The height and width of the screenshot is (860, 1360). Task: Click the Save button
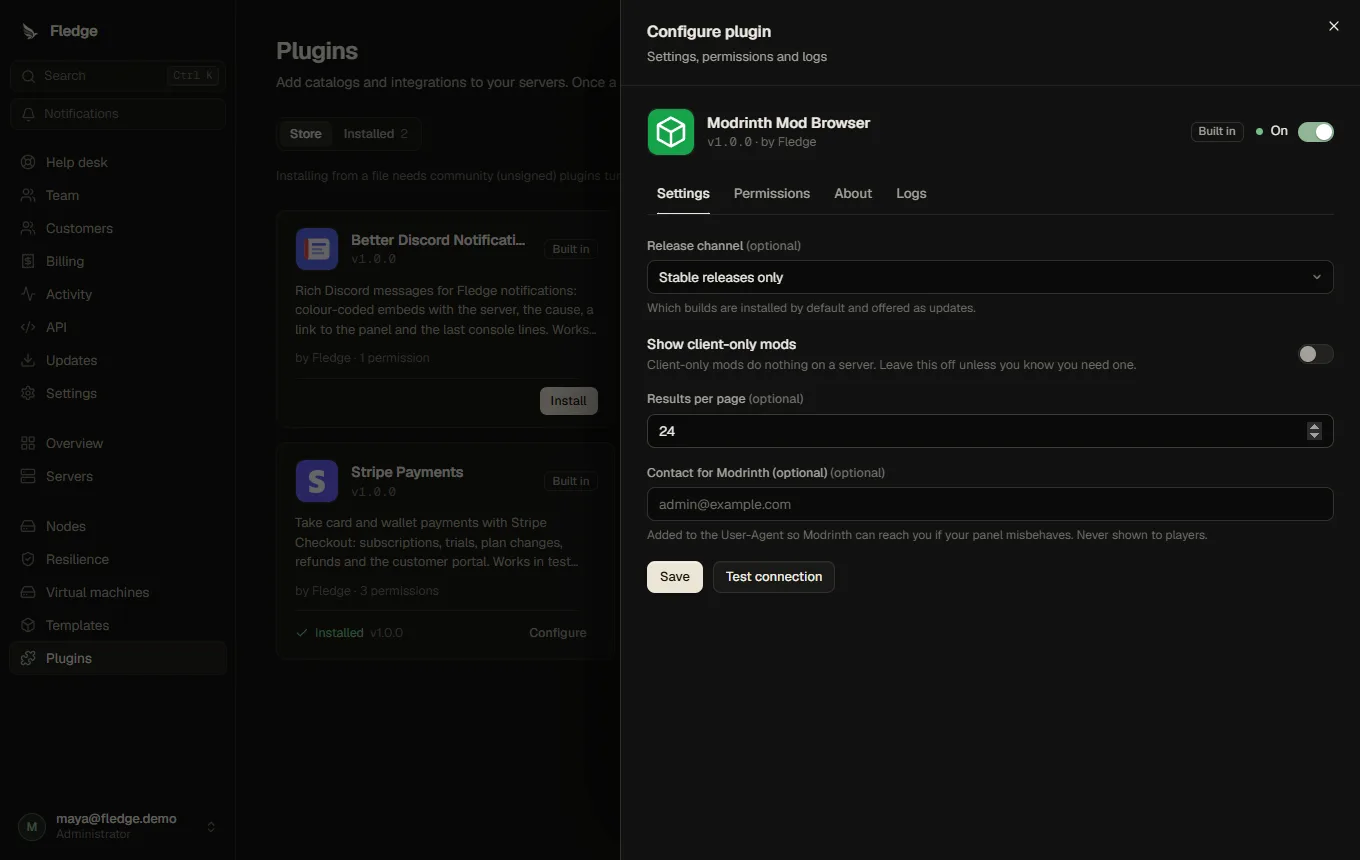pos(675,577)
